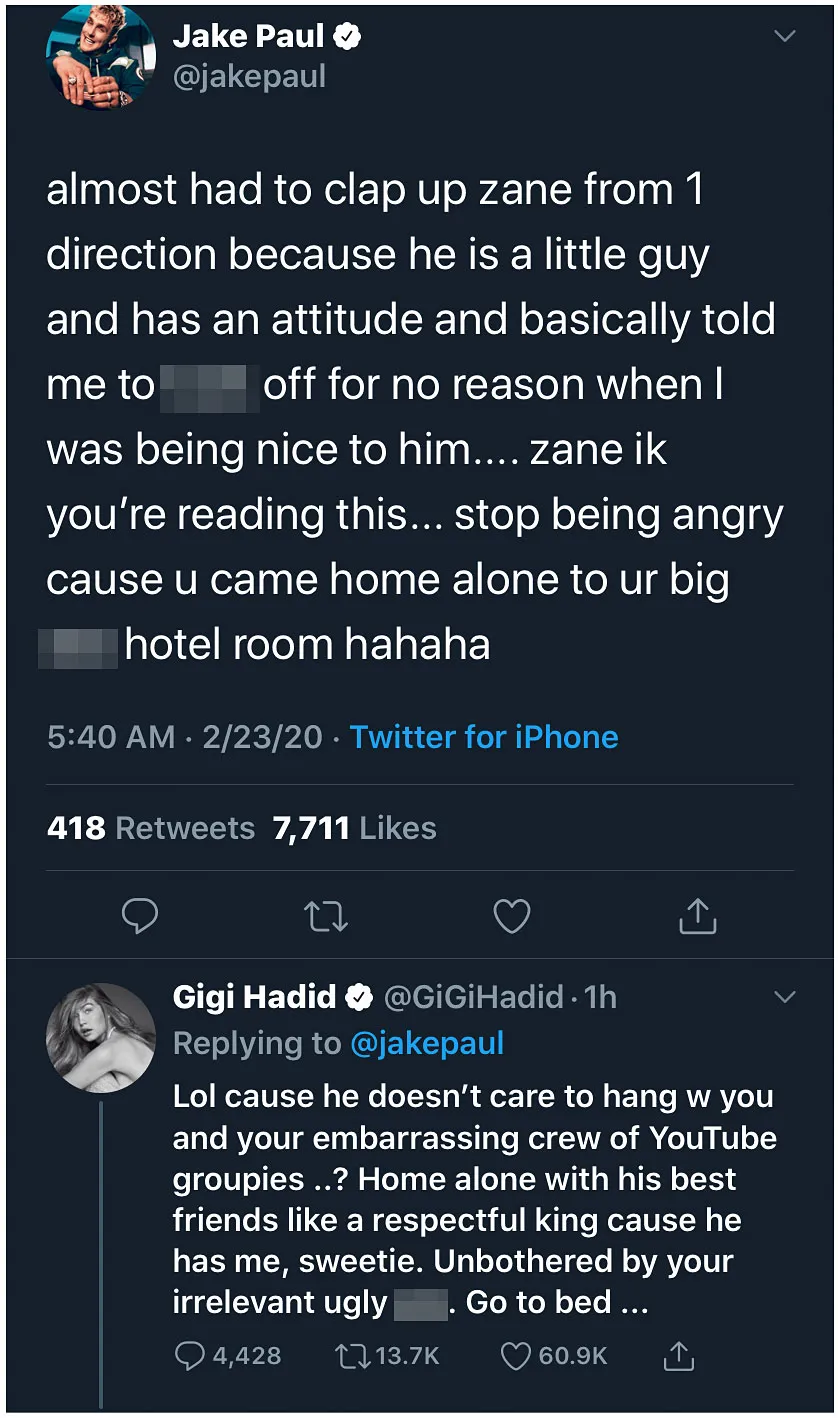Reply to Jake Paul's tweet
The image size is (838, 1418).
(x=140, y=915)
